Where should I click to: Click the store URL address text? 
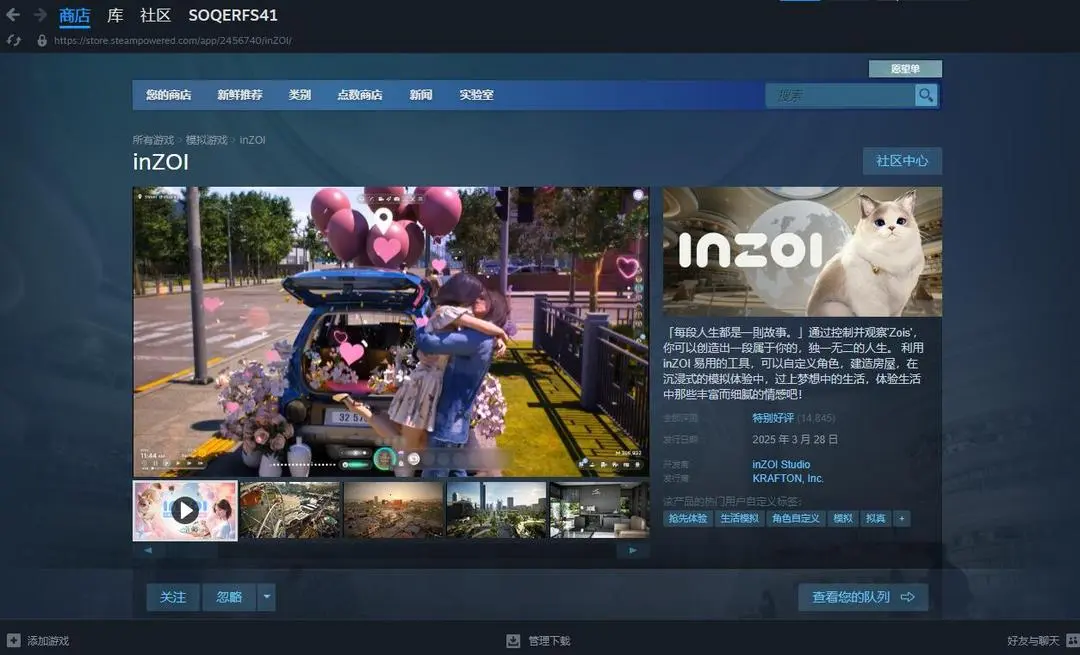(x=173, y=41)
